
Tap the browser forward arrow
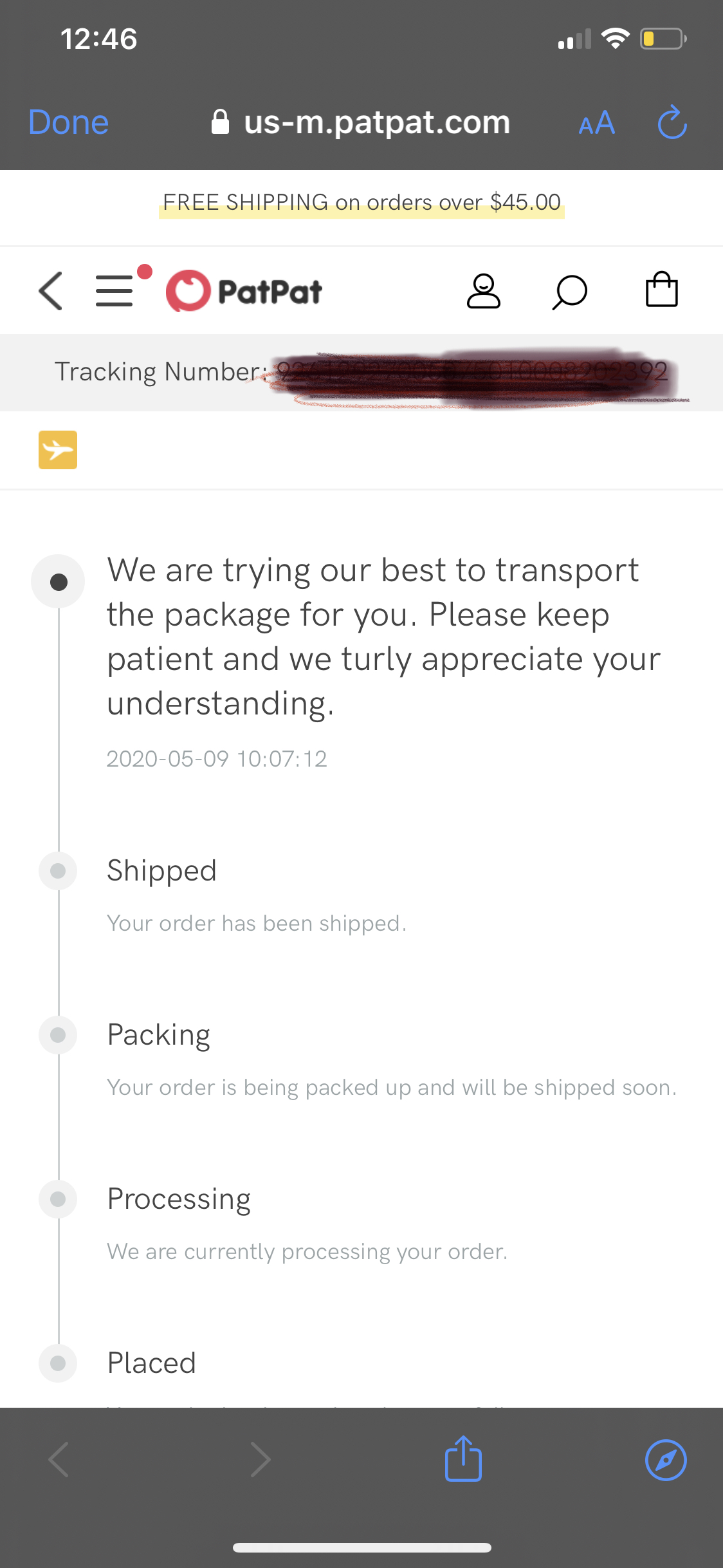(x=260, y=1460)
